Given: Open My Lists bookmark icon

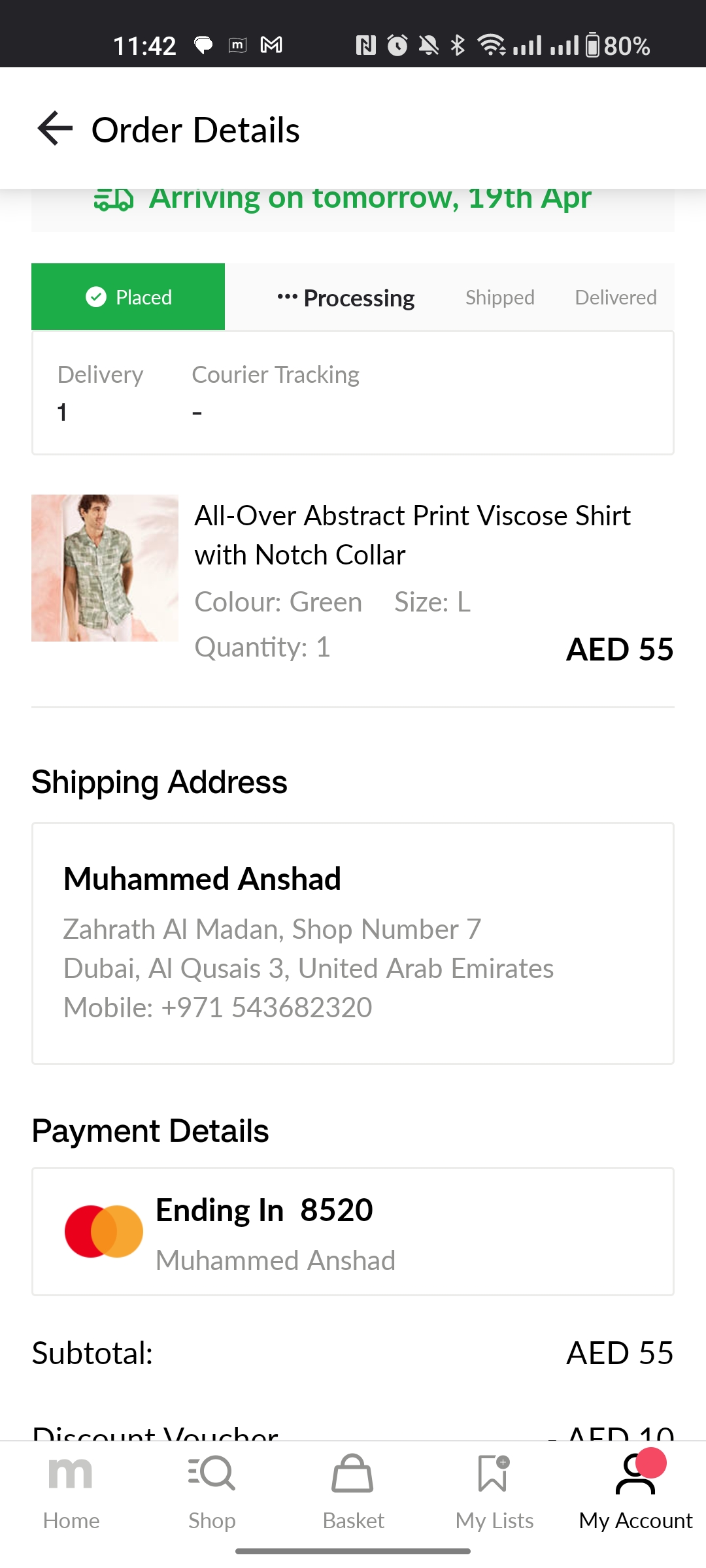Looking at the screenshot, I should [494, 1474].
